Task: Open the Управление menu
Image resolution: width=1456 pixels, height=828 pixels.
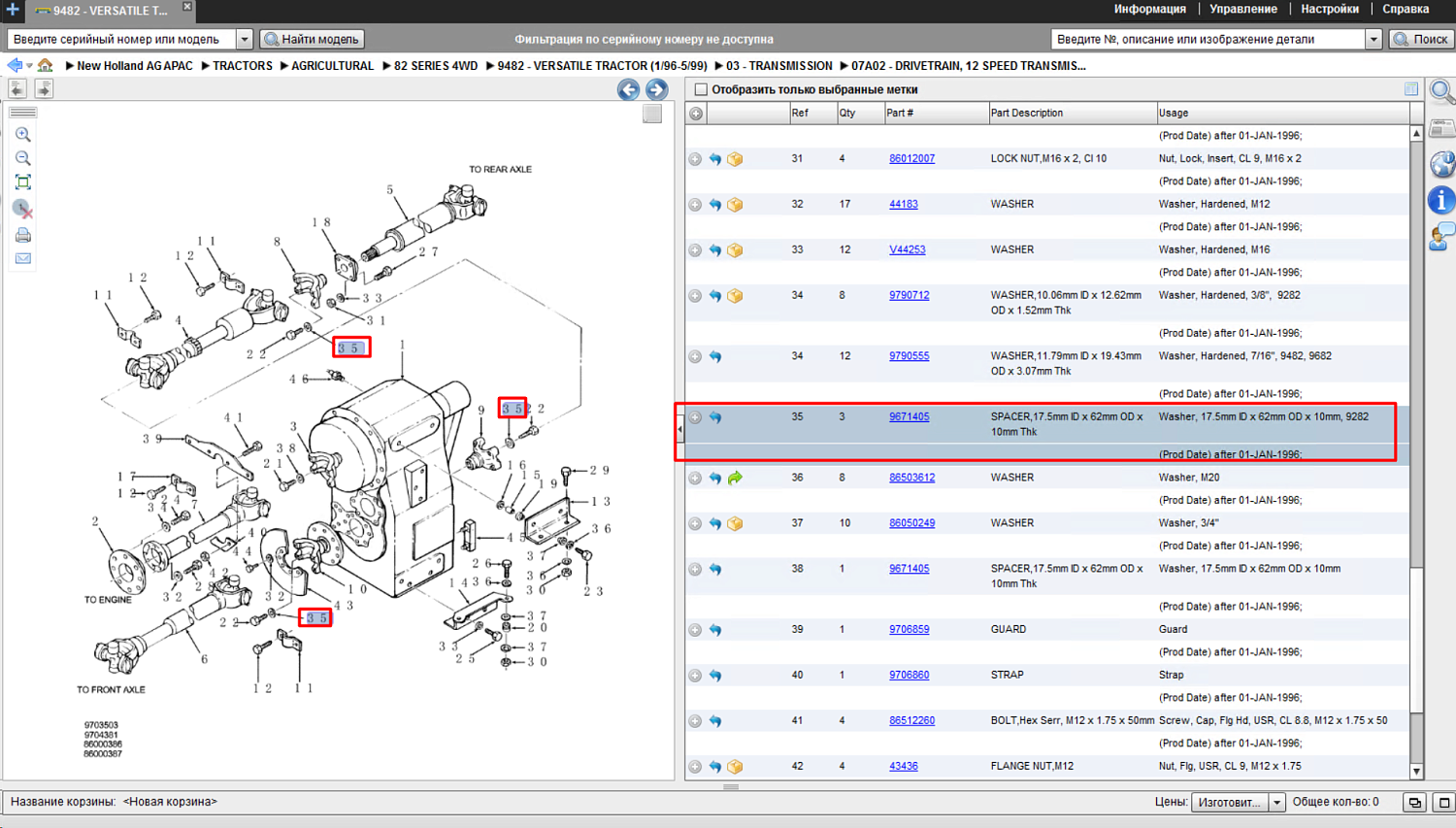Action: [1242, 9]
